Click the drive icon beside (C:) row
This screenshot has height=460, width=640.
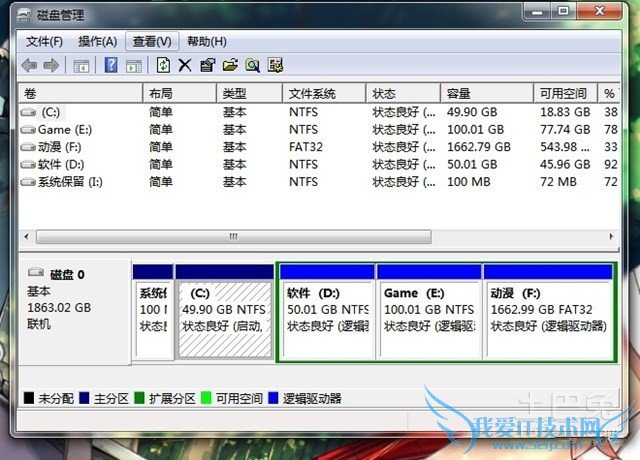point(28,112)
